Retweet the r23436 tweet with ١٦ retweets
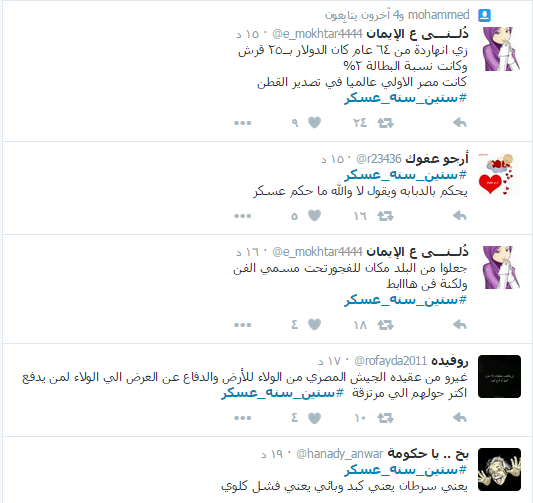Screen dimensions: 533x503 385,216
